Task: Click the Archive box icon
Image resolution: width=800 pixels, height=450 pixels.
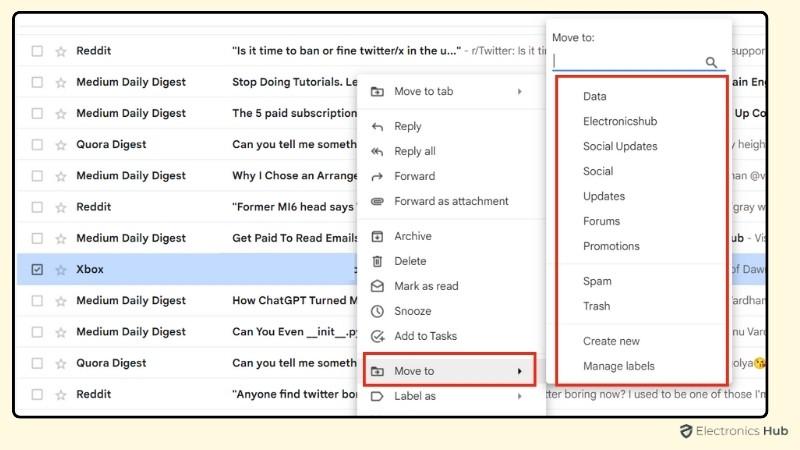Action: (x=377, y=236)
